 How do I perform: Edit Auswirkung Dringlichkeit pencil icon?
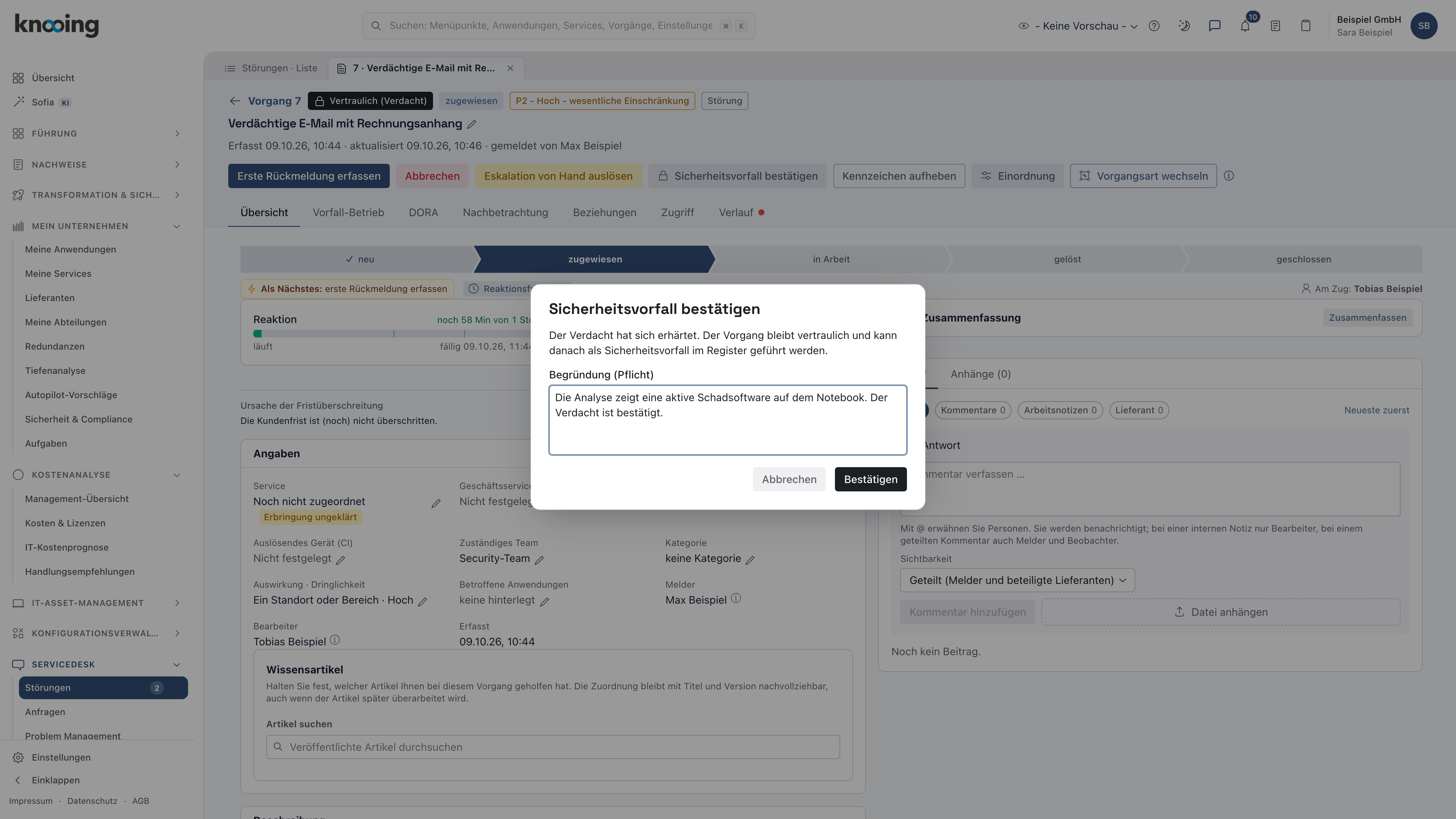(x=422, y=602)
